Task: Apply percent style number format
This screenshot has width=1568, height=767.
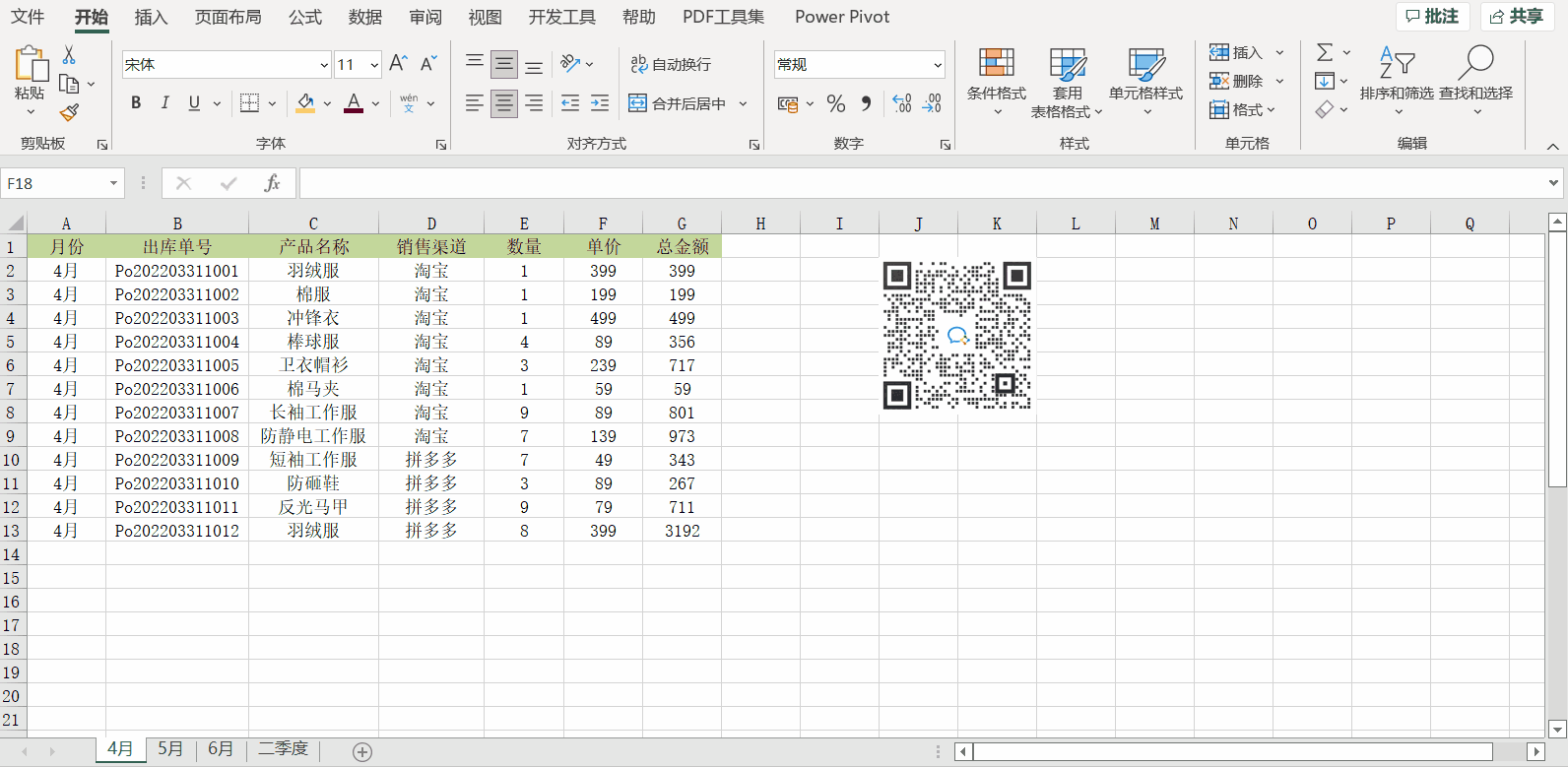Action: pos(836,103)
